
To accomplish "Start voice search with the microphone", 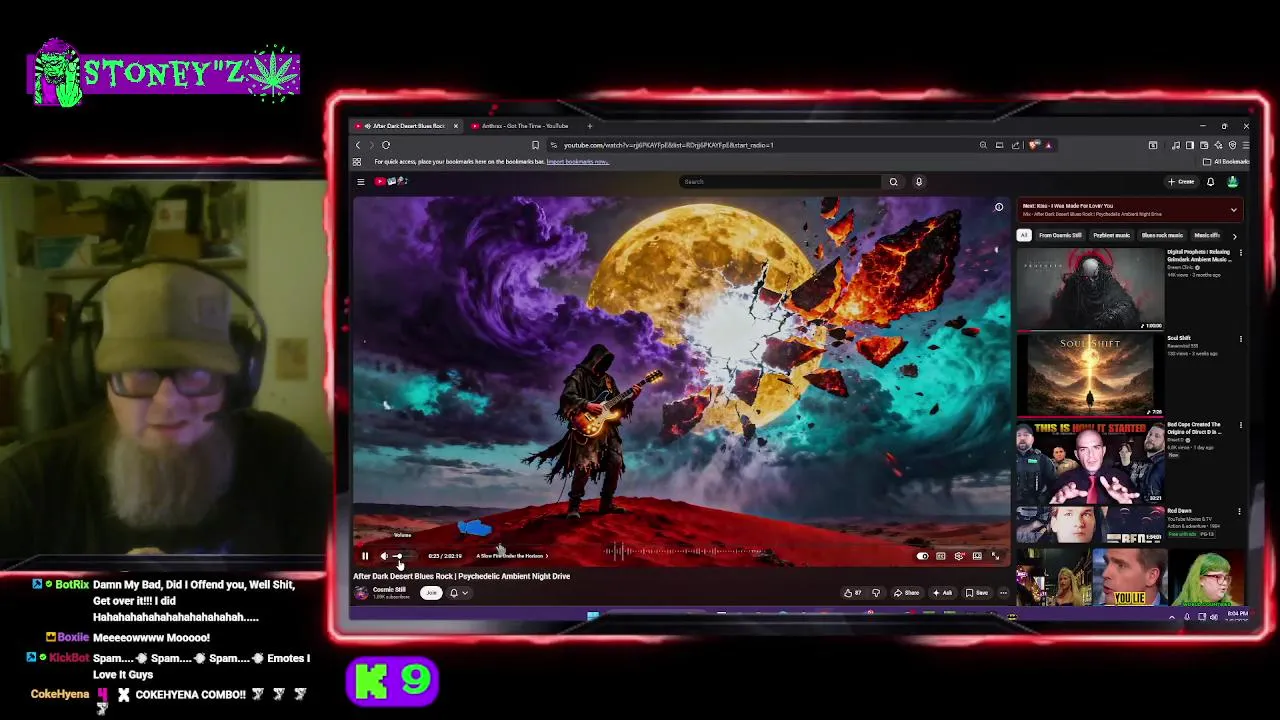I will pos(919,182).
